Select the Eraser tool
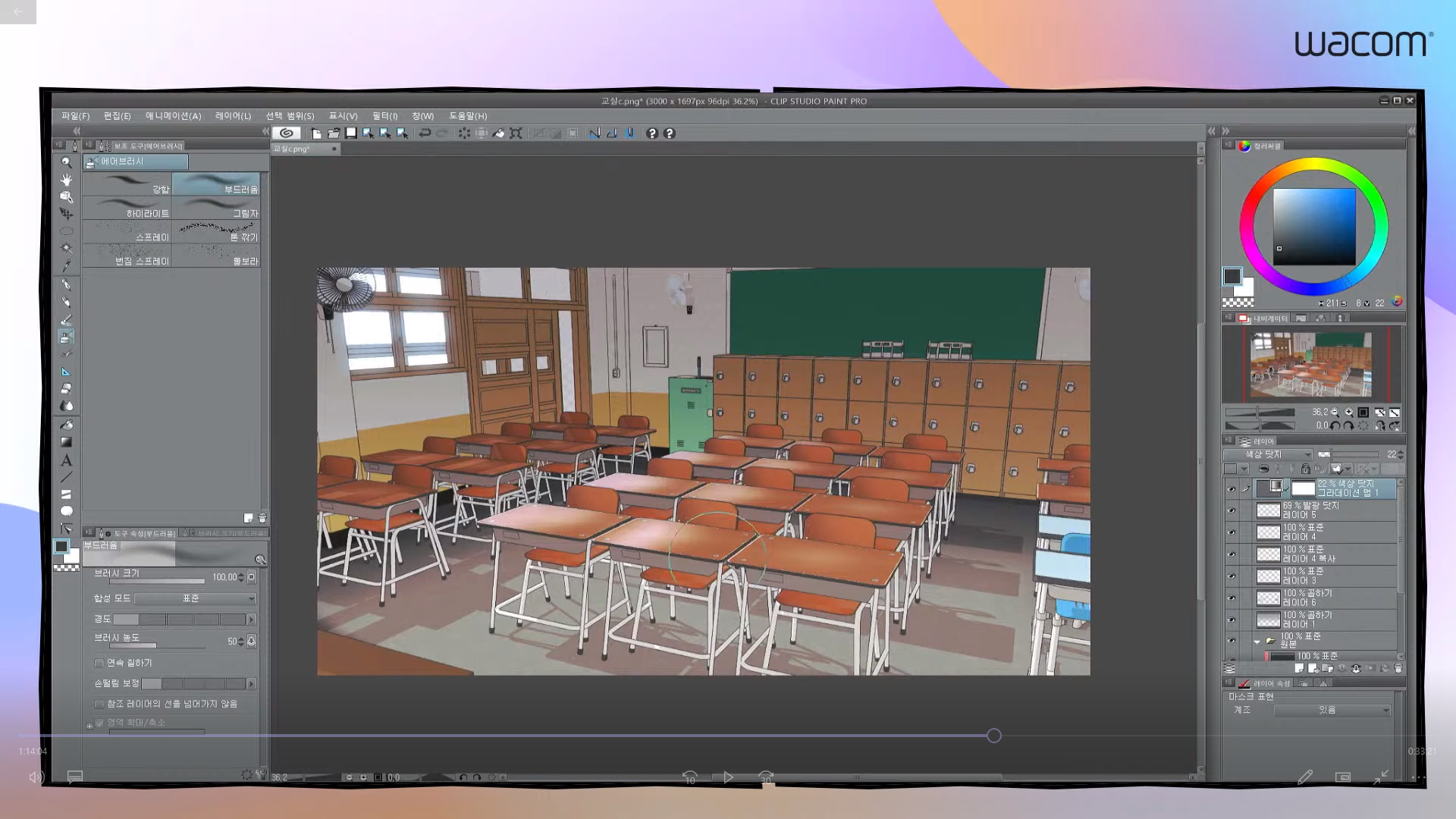Image resolution: width=1456 pixels, height=819 pixels. point(66,388)
